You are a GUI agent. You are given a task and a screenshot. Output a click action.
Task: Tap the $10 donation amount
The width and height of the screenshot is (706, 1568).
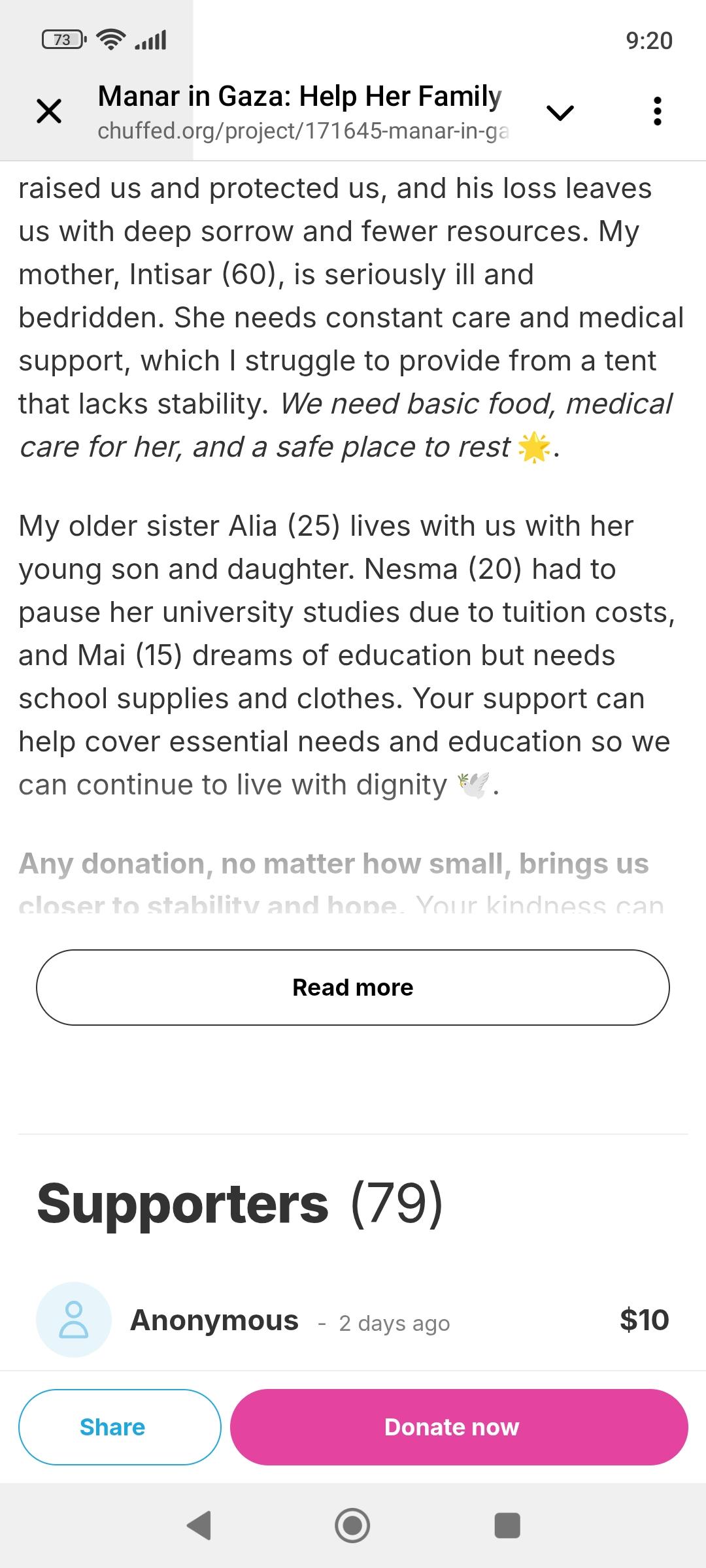(x=645, y=1320)
